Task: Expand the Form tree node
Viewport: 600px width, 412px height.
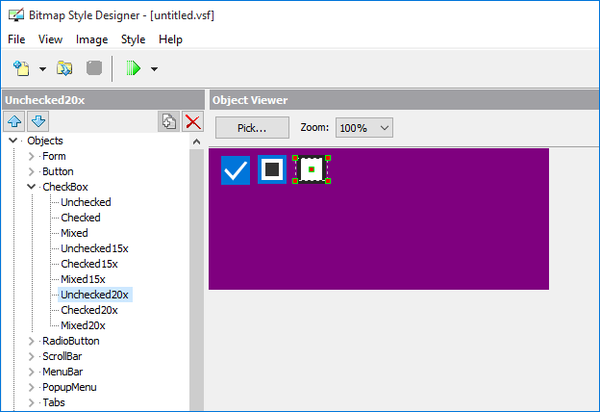Action: point(31,156)
